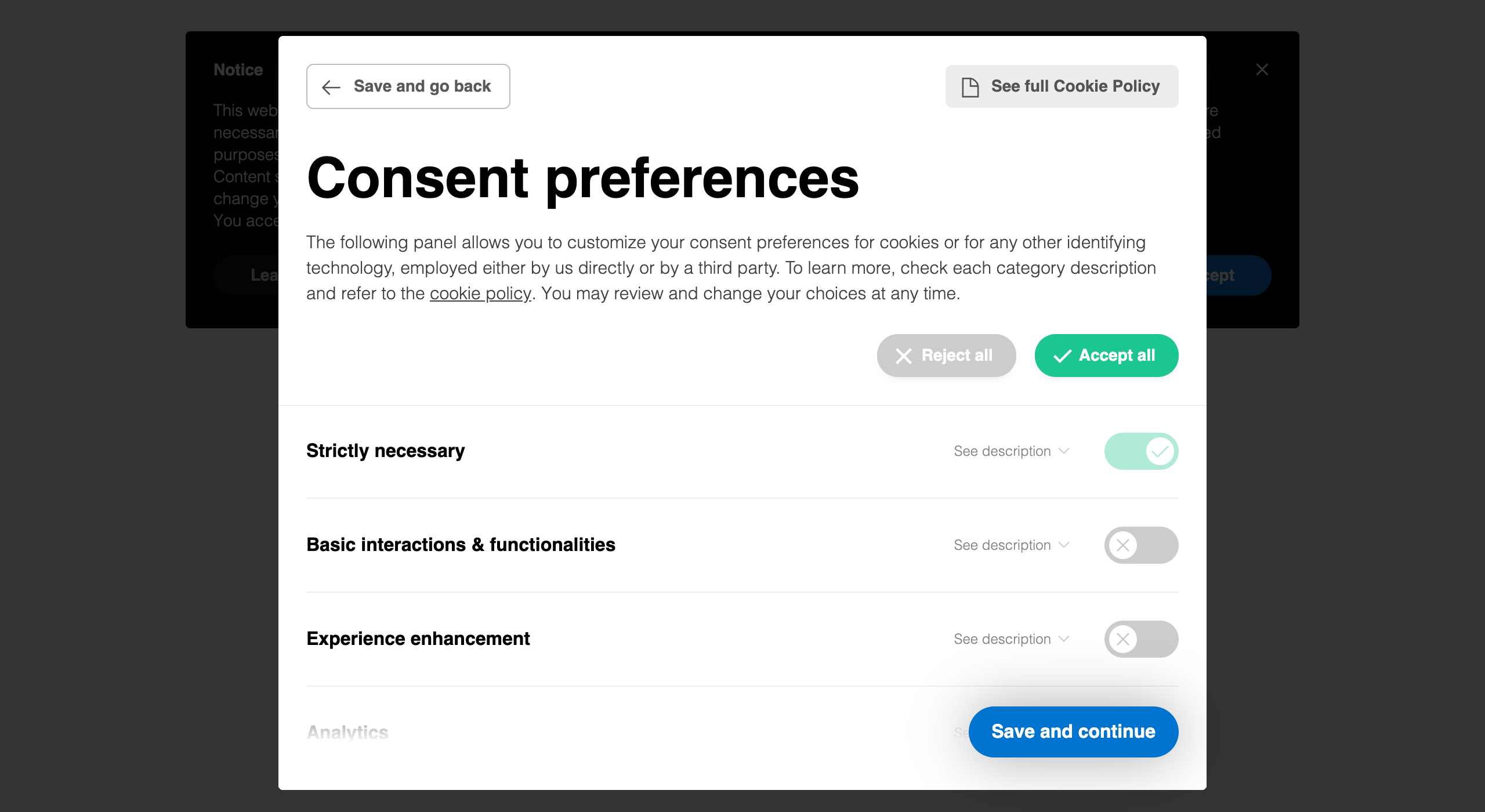Screen dimensions: 1485x812
Task: Click the document icon beside Cookie Policy
Action: (x=970, y=87)
